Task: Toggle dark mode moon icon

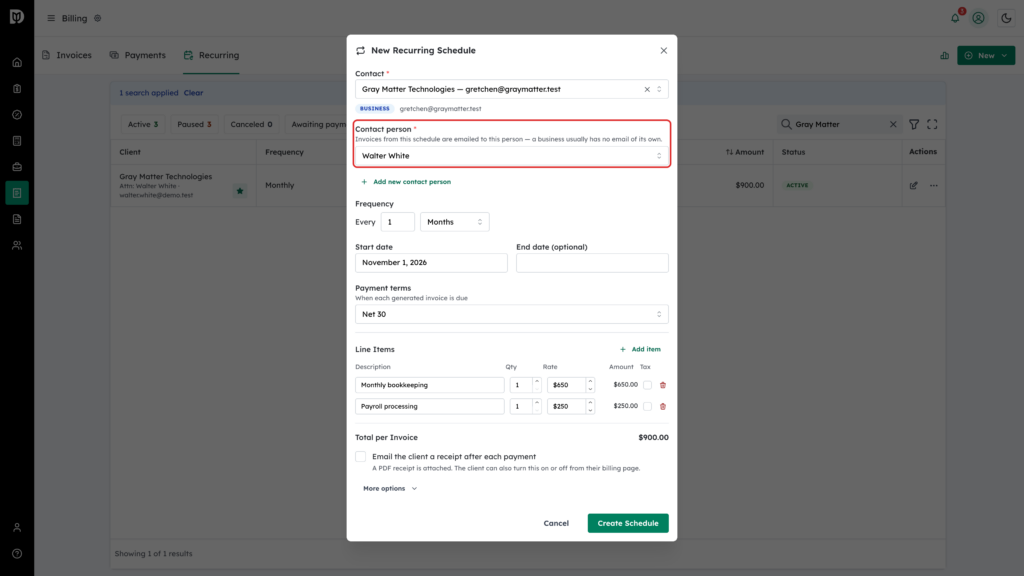Action: (x=1006, y=18)
